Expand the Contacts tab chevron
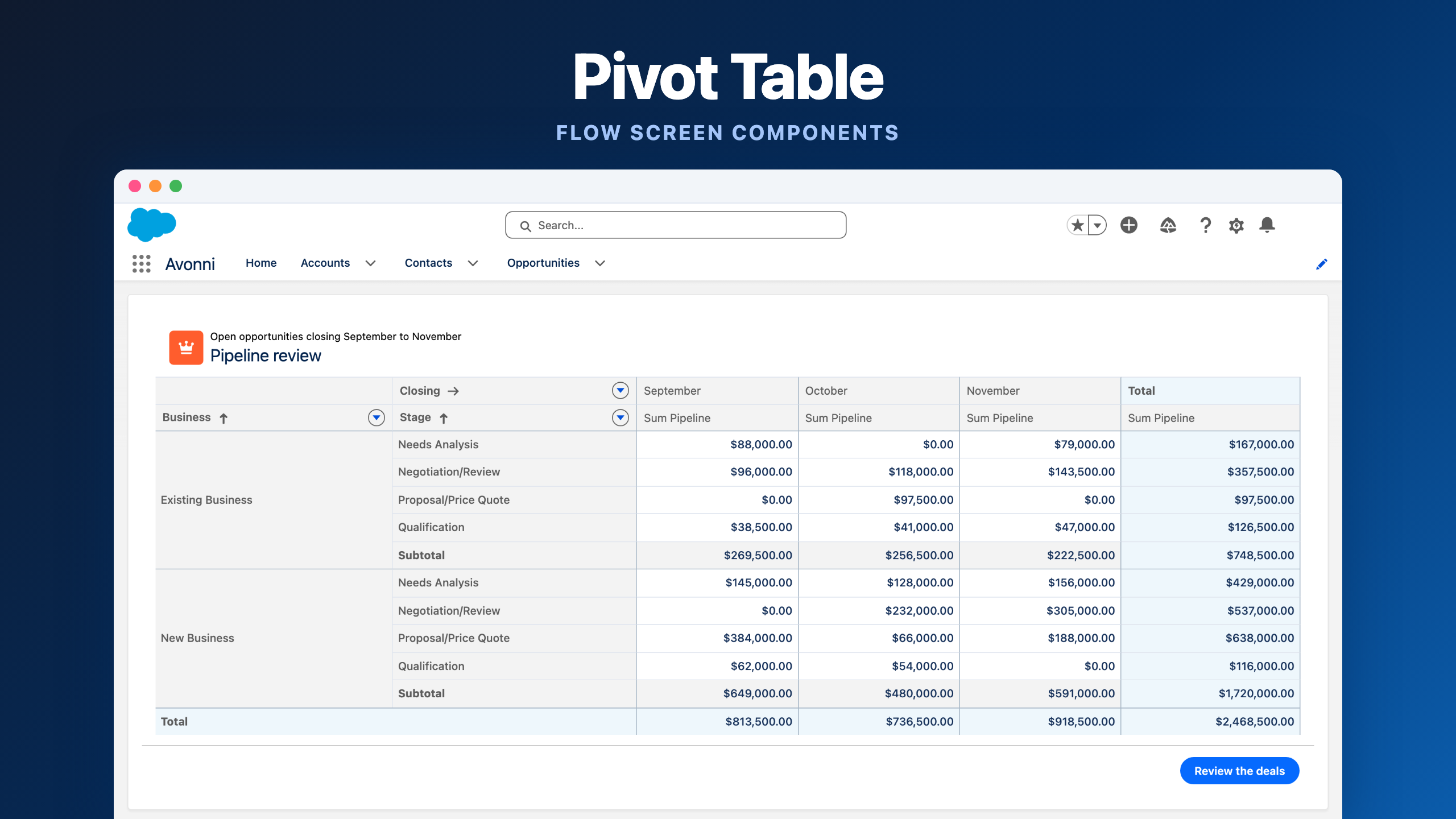Screen dimensions: 1456x819 click(x=473, y=263)
